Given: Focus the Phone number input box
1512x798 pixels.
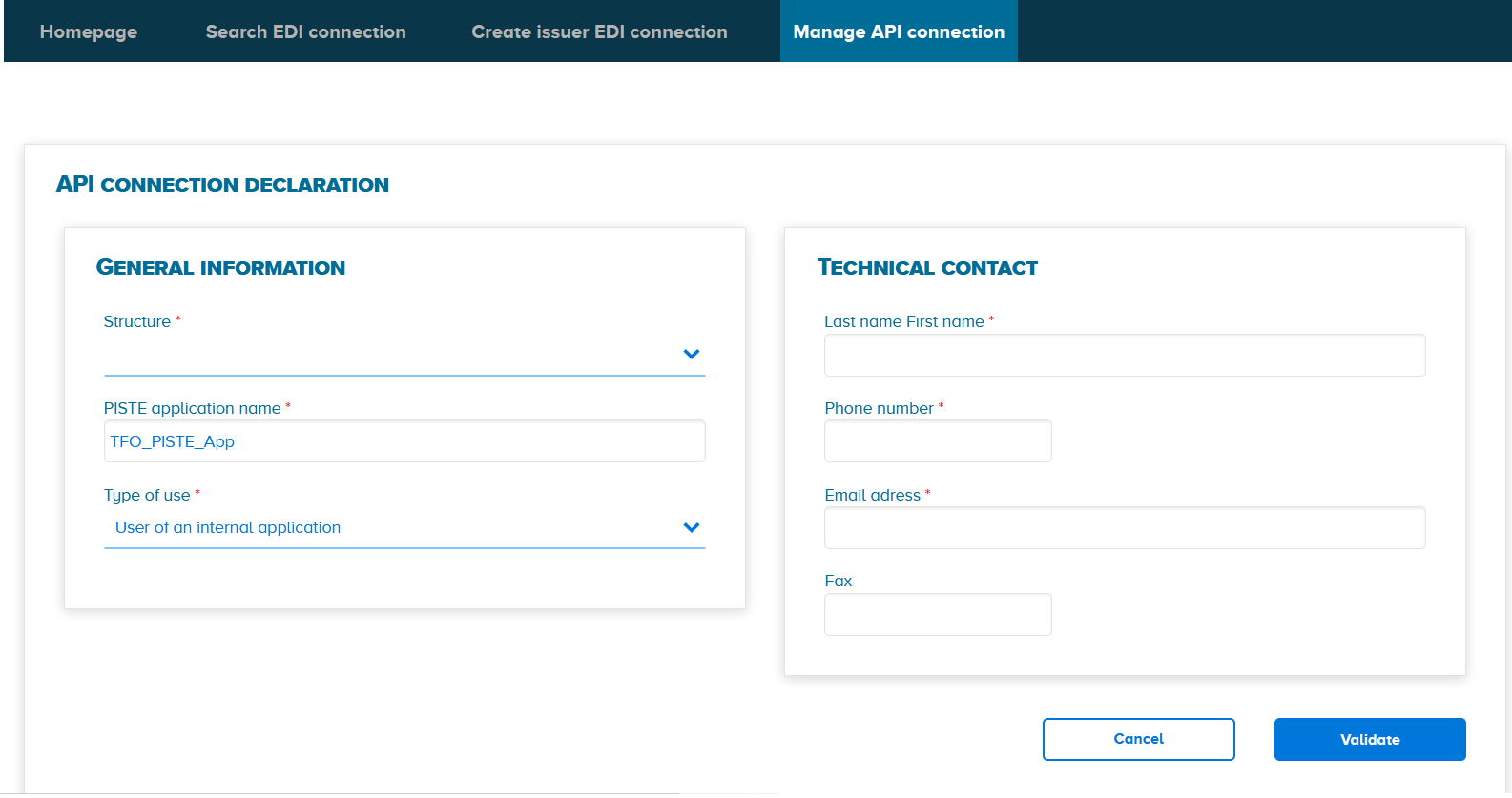Looking at the screenshot, I should (937, 441).
